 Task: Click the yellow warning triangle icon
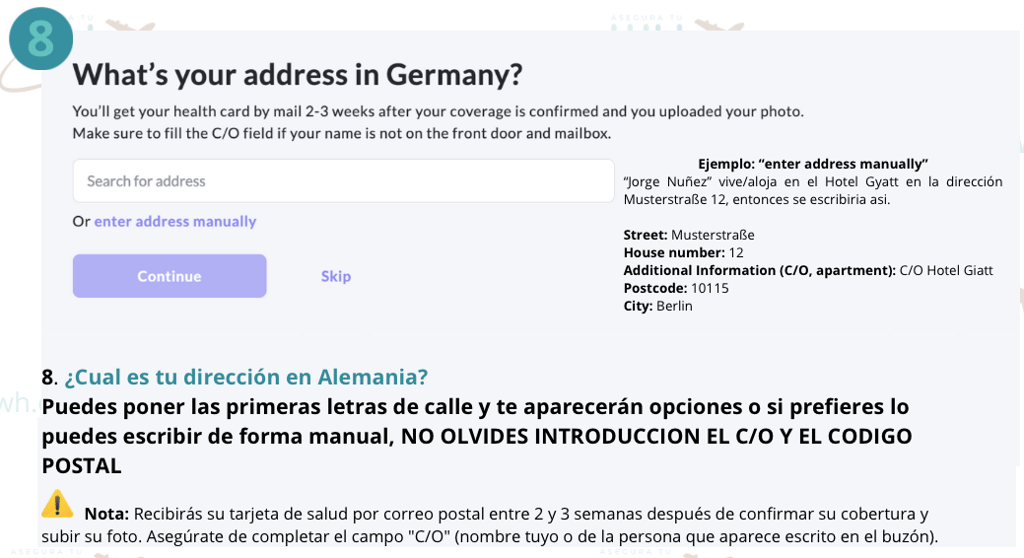pos(57,504)
